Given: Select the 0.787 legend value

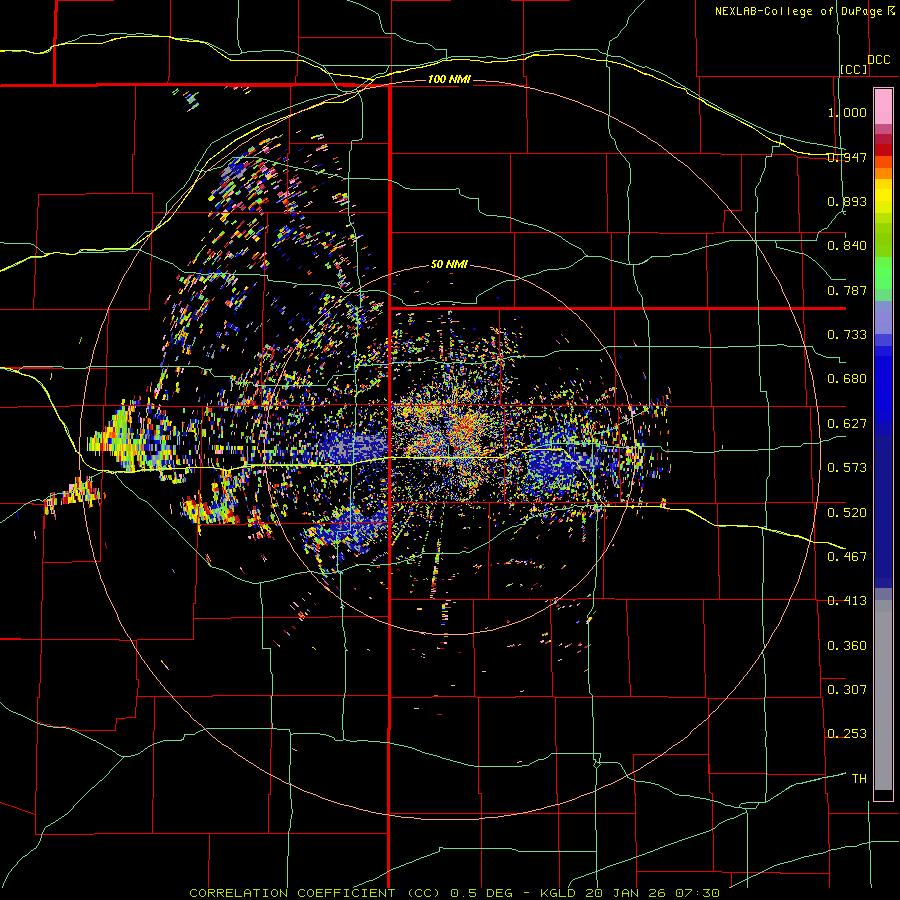Looking at the screenshot, I should pyautogui.click(x=847, y=290).
